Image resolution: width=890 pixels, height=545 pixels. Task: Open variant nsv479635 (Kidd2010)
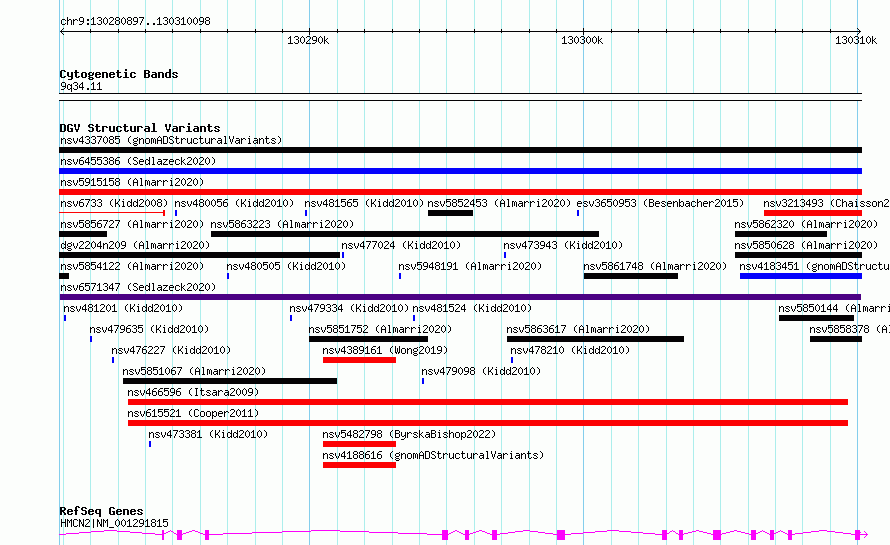[x=149, y=329]
